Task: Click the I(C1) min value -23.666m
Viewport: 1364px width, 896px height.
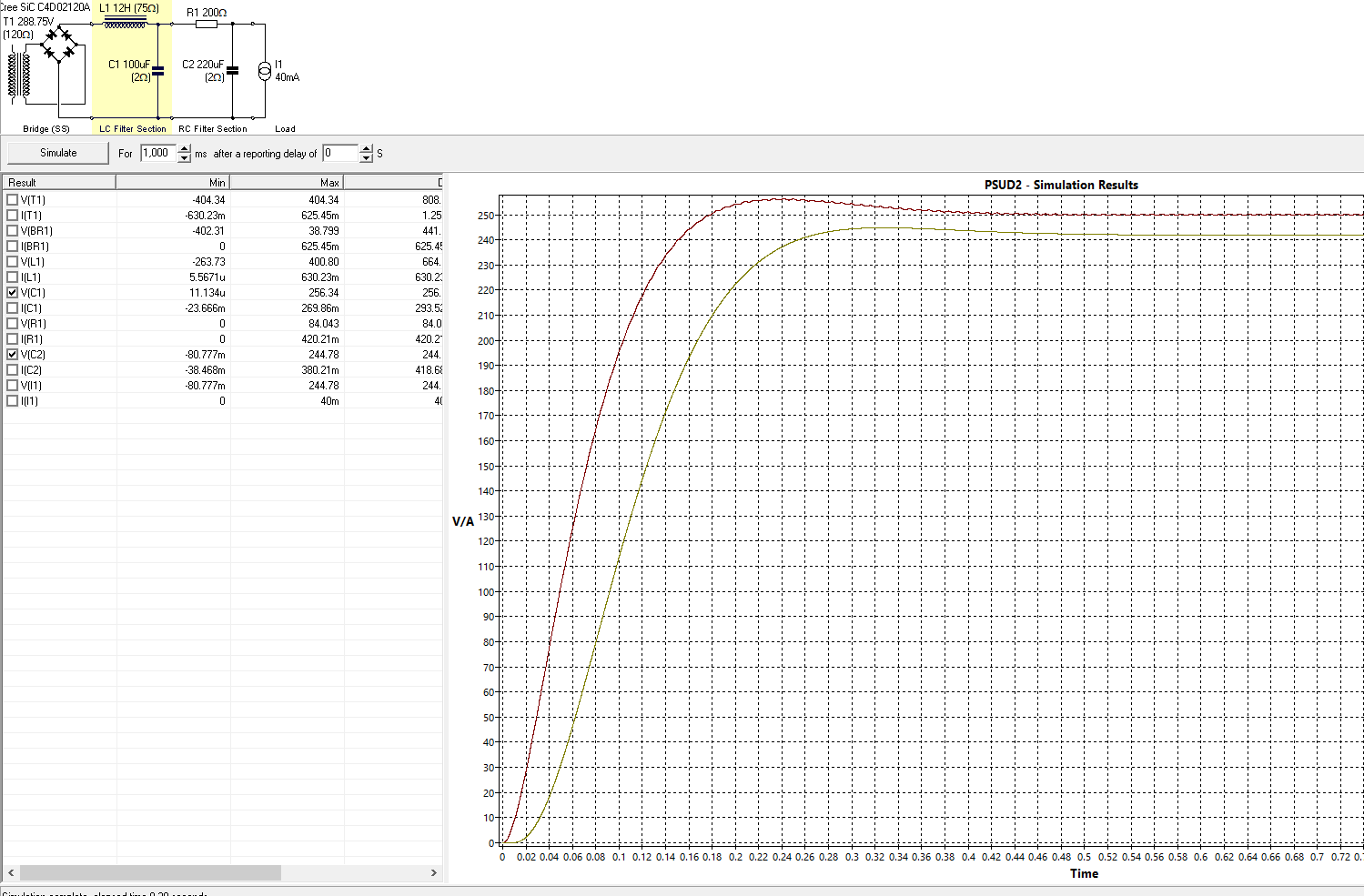Action: coord(205,308)
